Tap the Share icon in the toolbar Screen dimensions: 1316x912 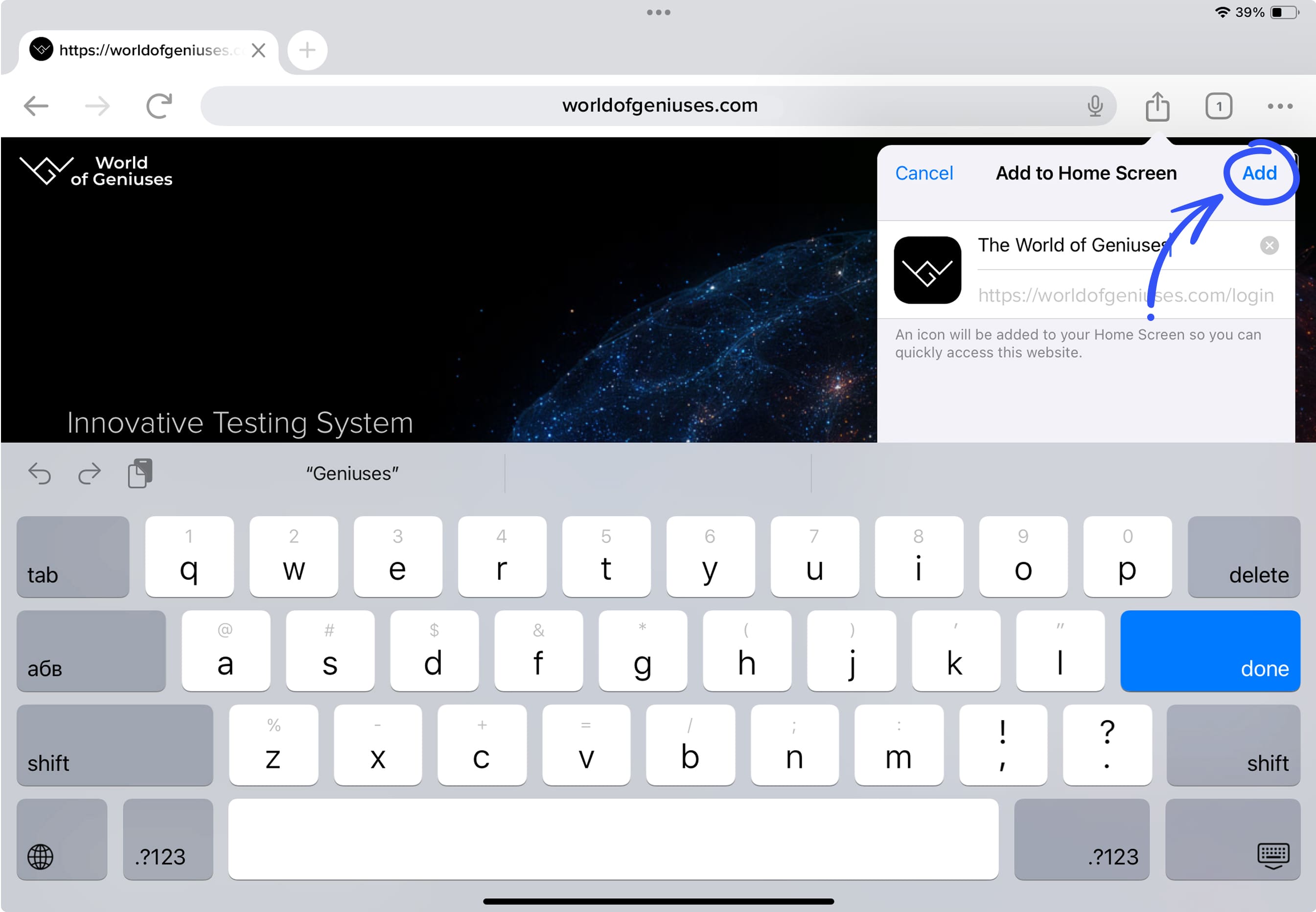1157,106
